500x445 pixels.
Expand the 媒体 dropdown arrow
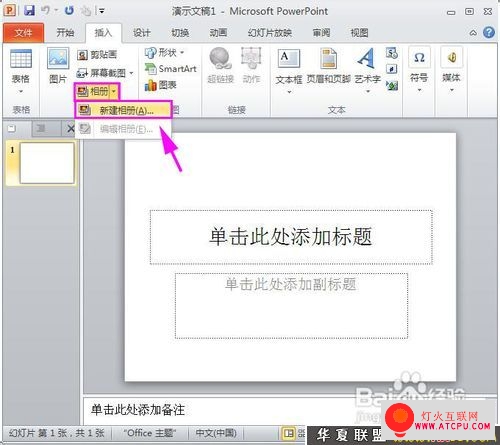tap(451, 90)
